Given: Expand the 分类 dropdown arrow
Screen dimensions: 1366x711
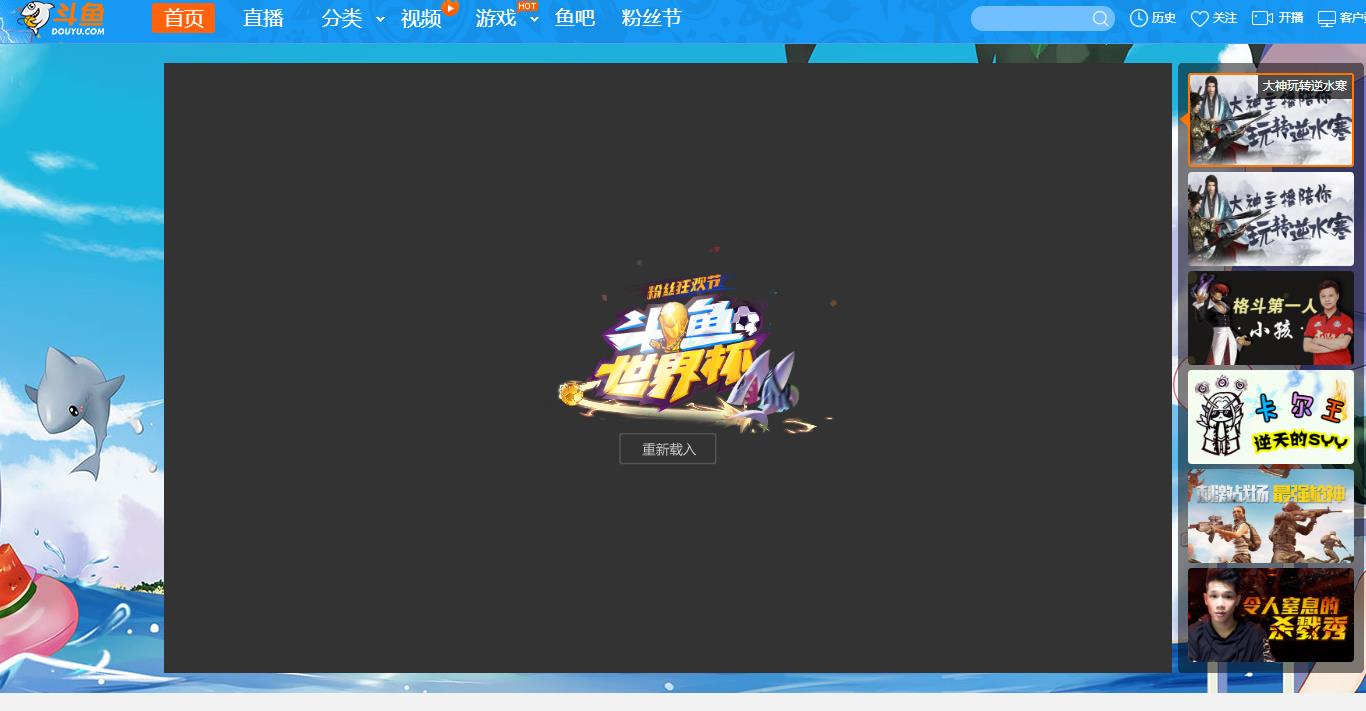Looking at the screenshot, I should [380, 19].
